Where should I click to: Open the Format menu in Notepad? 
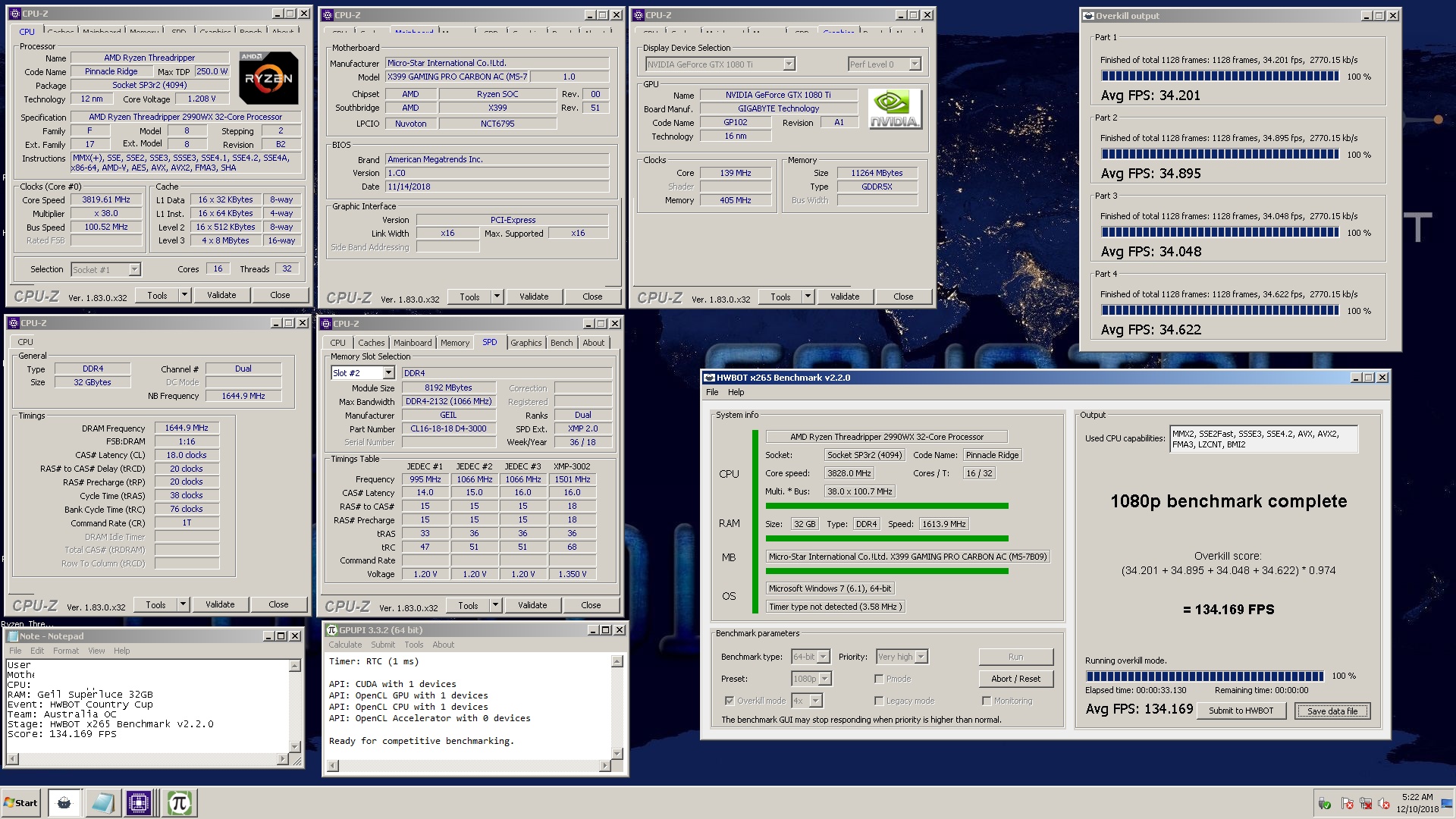[65, 651]
